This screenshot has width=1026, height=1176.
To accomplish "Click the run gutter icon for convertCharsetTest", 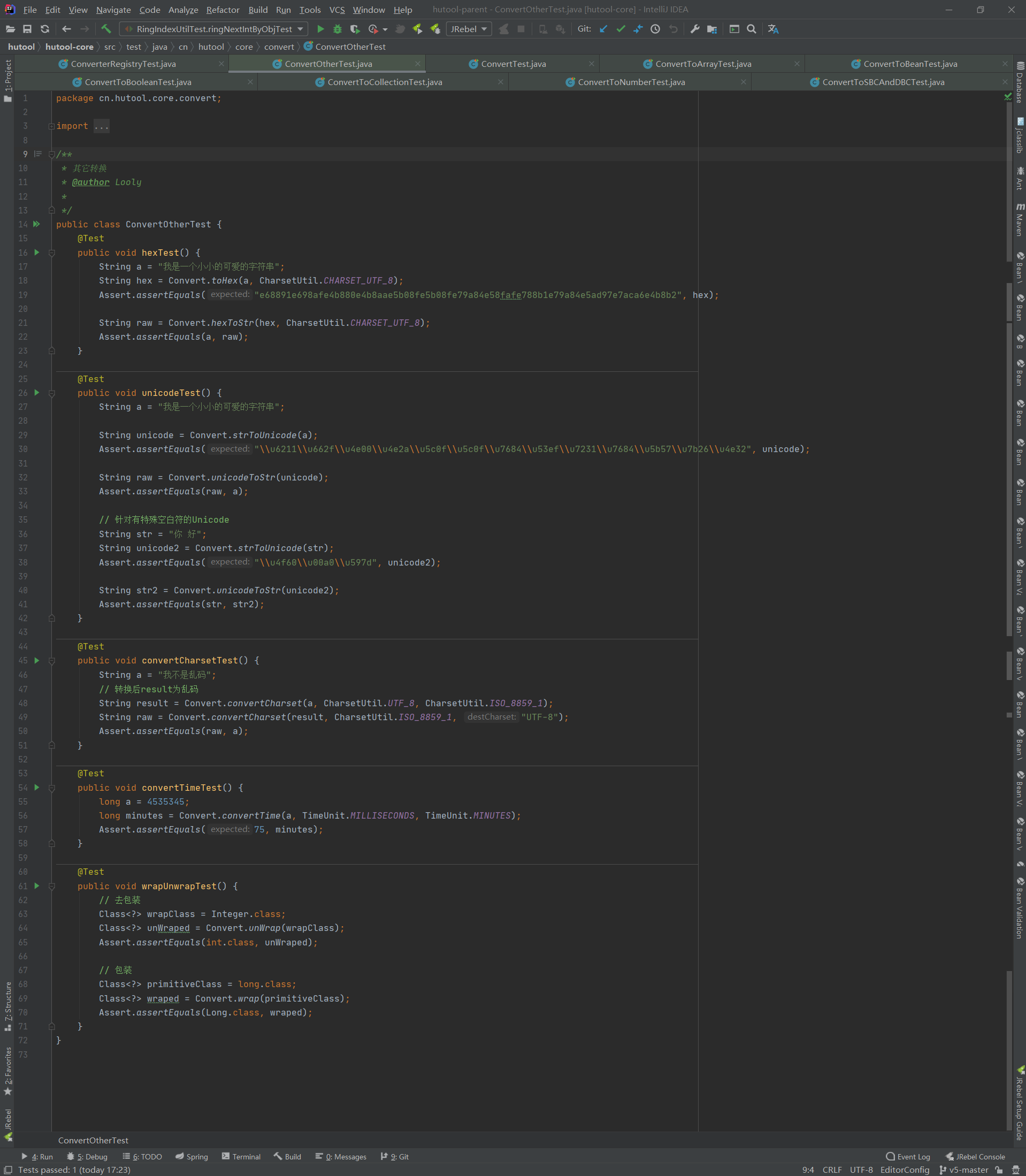I will 36,660.
